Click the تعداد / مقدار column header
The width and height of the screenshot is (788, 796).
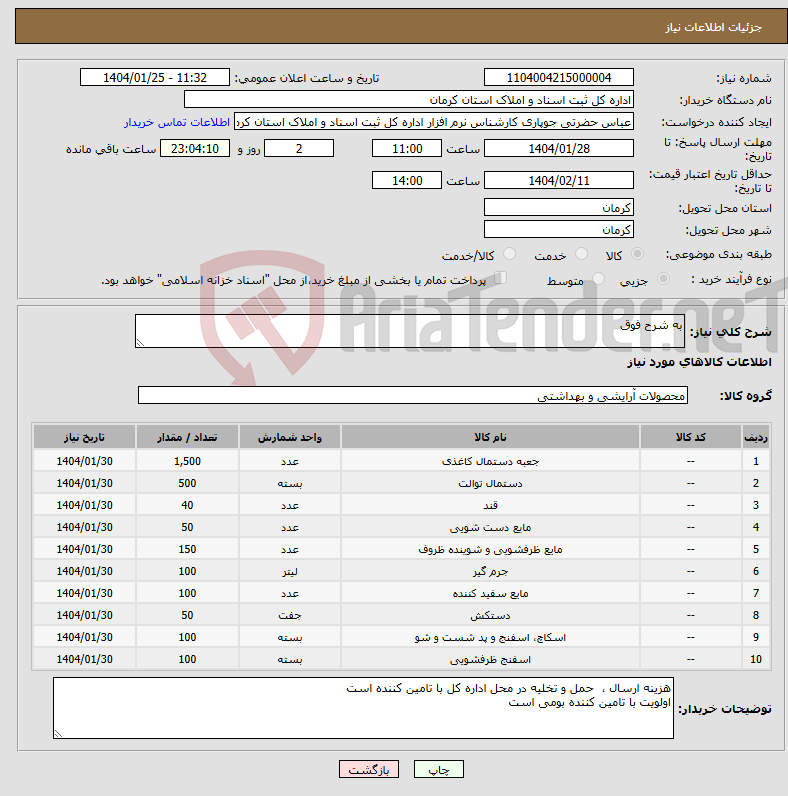187,437
